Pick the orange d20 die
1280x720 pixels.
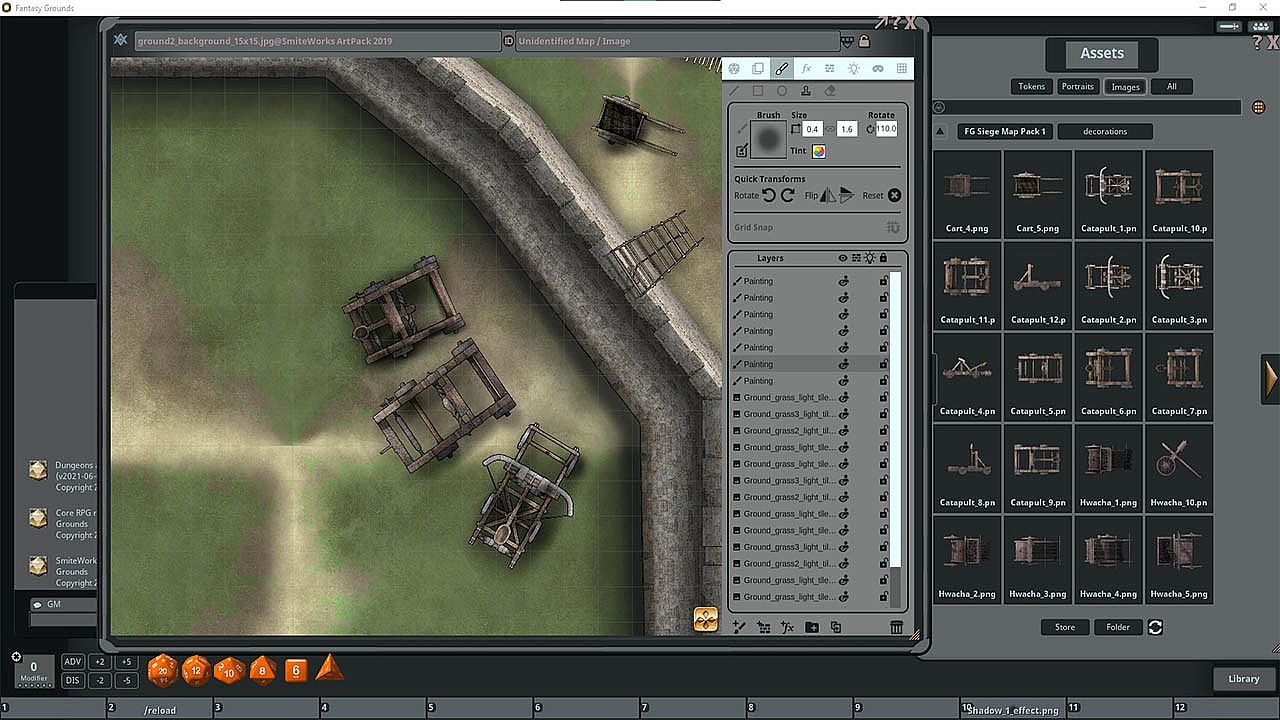pos(163,670)
